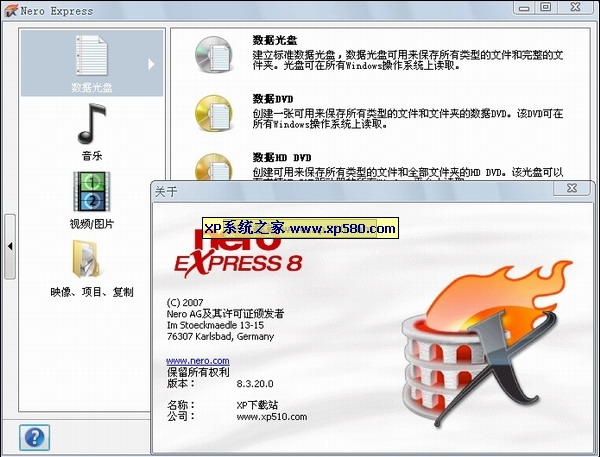Viewport: 600px width, 457px height.
Task: Click the www.xp510.com company text
Action: coord(272,416)
